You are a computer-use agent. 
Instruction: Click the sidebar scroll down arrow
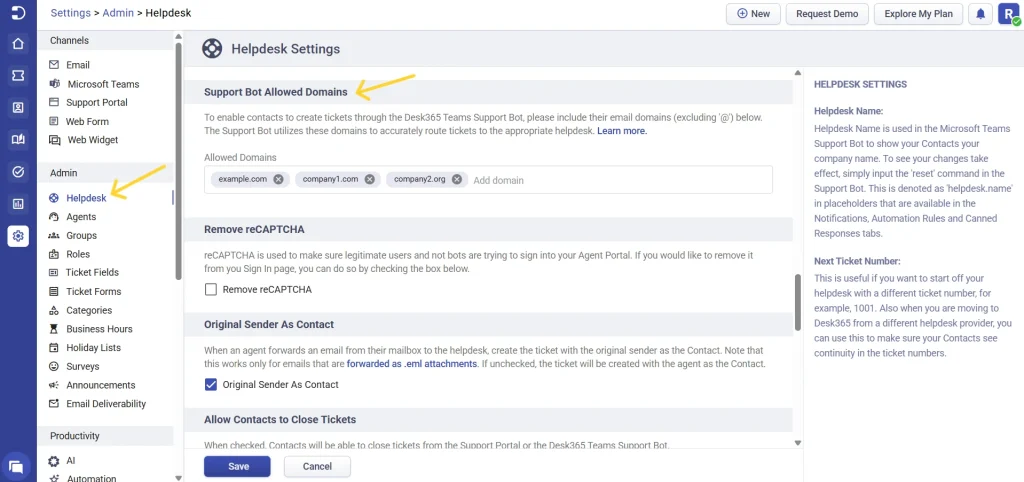pos(179,477)
